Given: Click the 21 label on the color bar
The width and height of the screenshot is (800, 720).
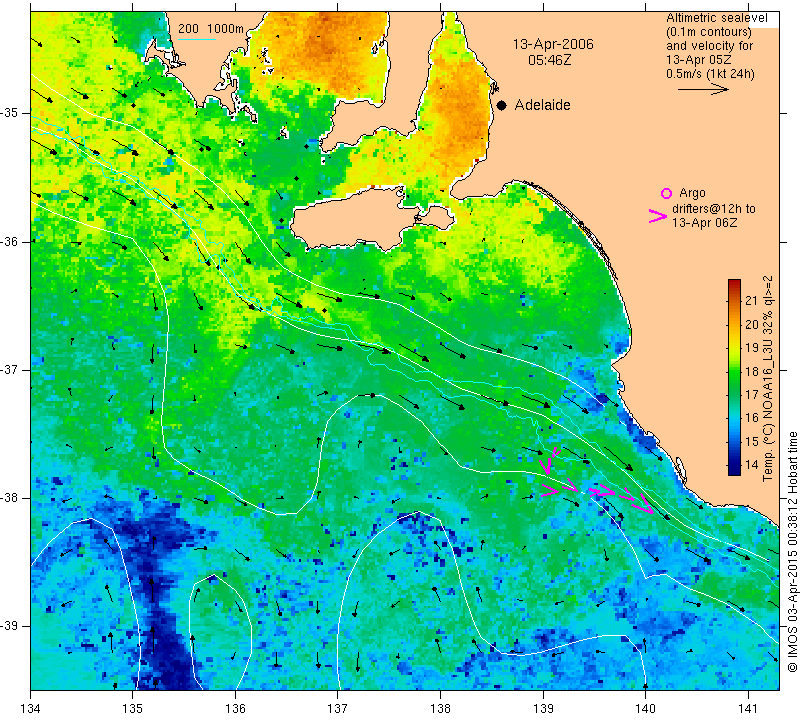Looking at the screenshot, I should pyautogui.click(x=751, y=301).
